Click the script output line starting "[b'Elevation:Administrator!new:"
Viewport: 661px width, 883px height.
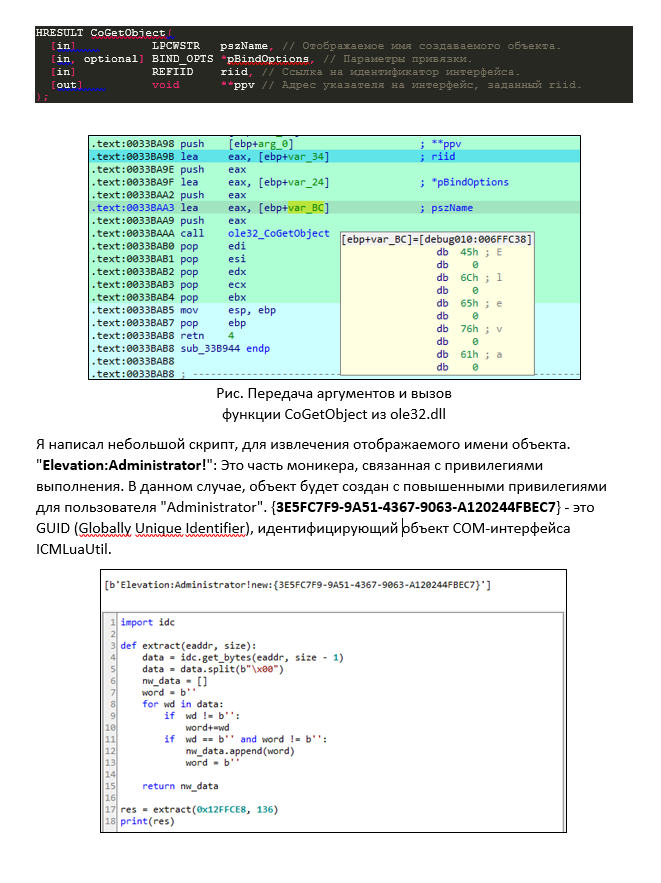(x=297, y=585)
